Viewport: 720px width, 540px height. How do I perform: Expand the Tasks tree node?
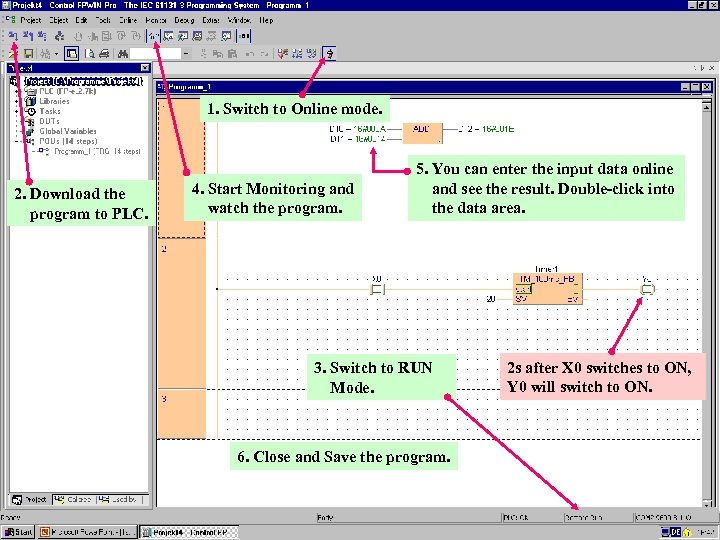[17, 112]
